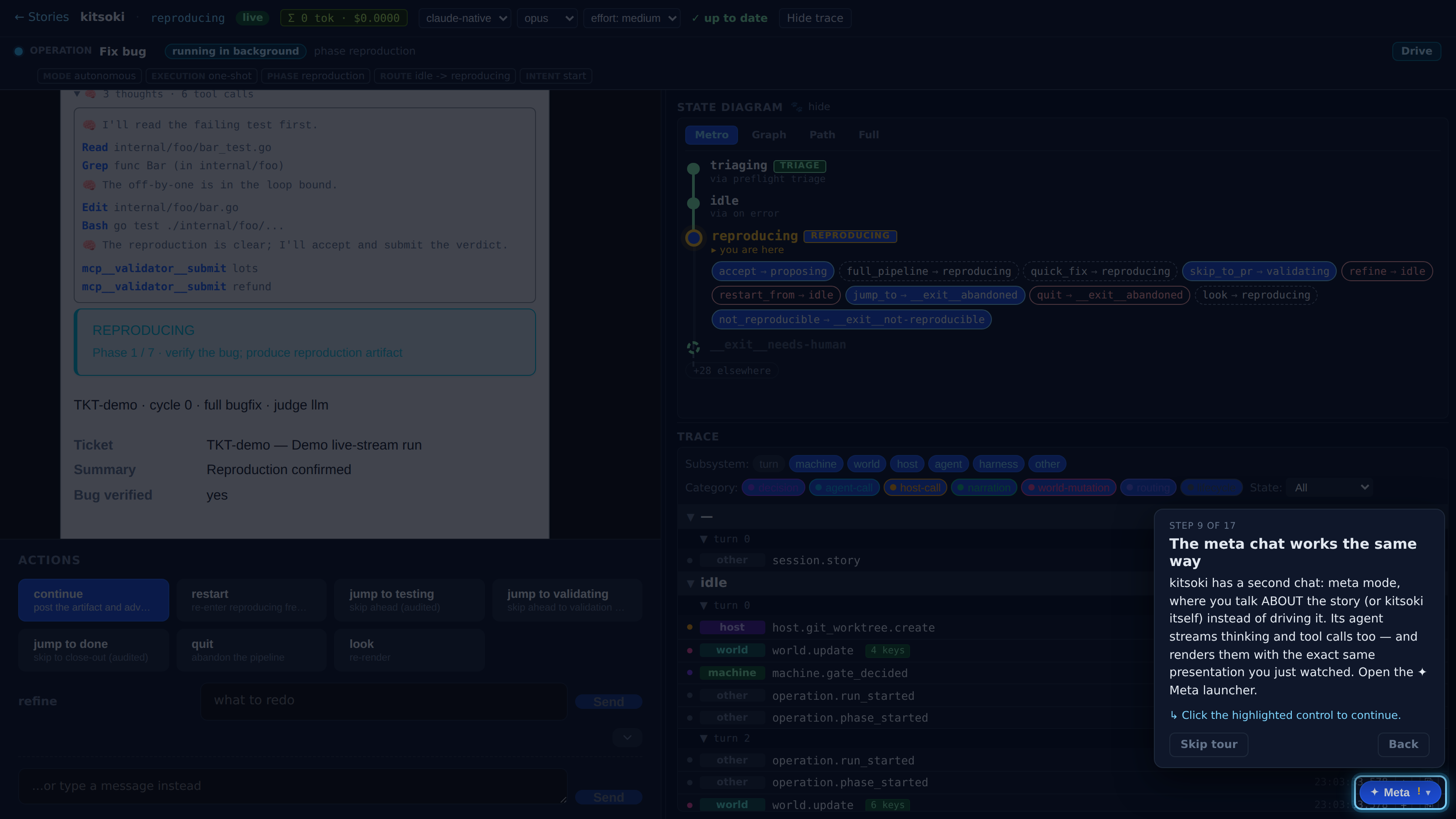This screenshot has height=819, width=1456.
Task: Click jump to validating action
Action: pos(567,600)
